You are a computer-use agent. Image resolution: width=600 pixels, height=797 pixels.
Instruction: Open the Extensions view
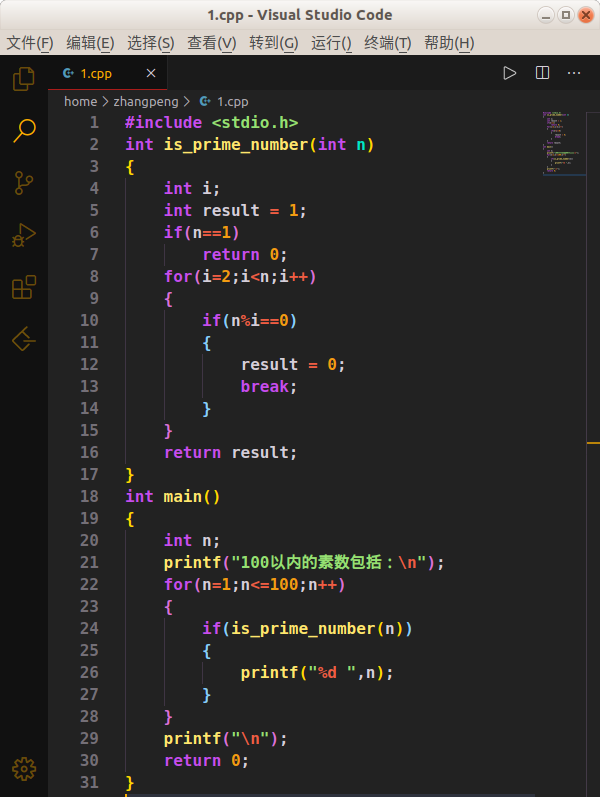click(x=24, y=288)
